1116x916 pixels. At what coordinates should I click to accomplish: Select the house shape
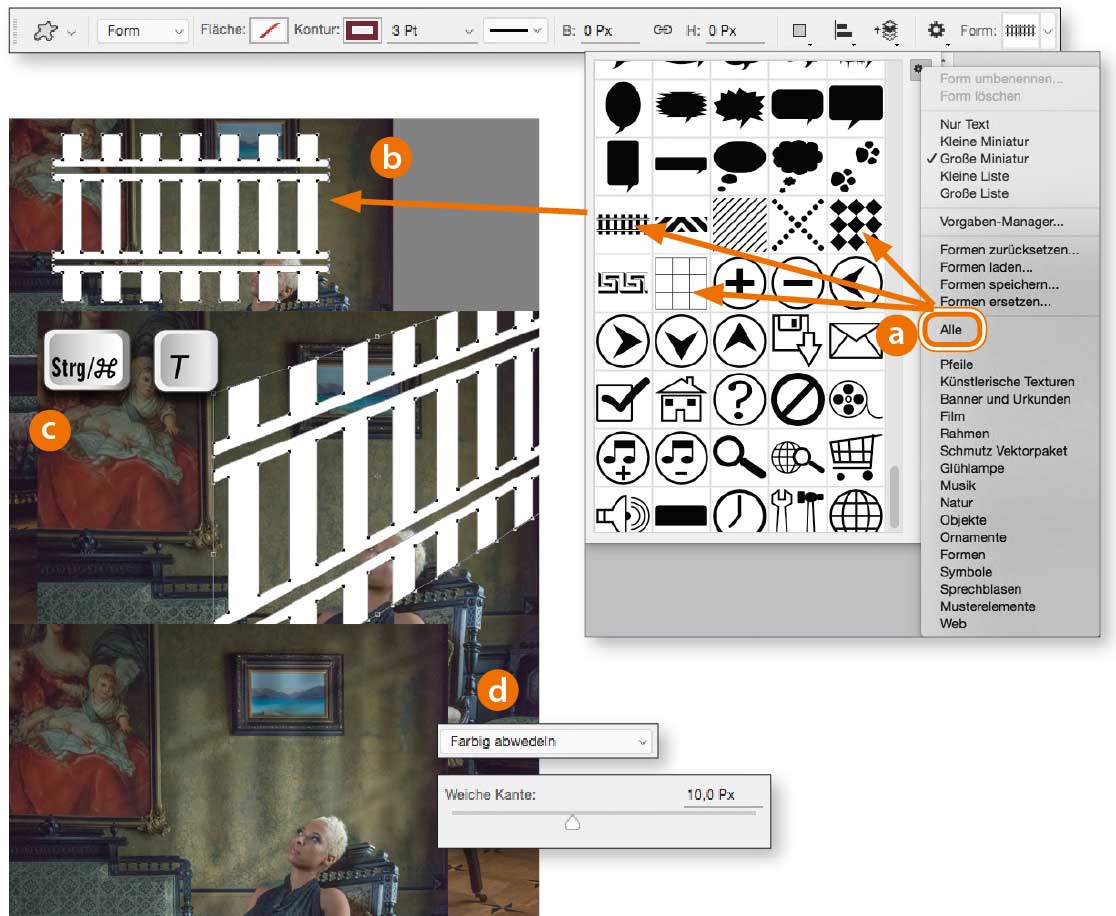(680, 400)
